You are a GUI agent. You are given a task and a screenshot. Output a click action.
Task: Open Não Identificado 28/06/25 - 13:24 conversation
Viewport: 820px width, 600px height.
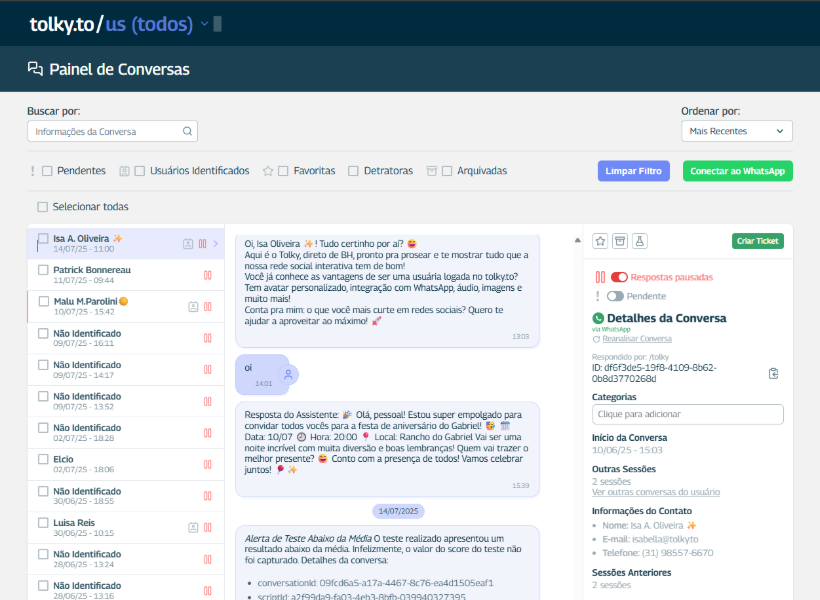(126, 559)
